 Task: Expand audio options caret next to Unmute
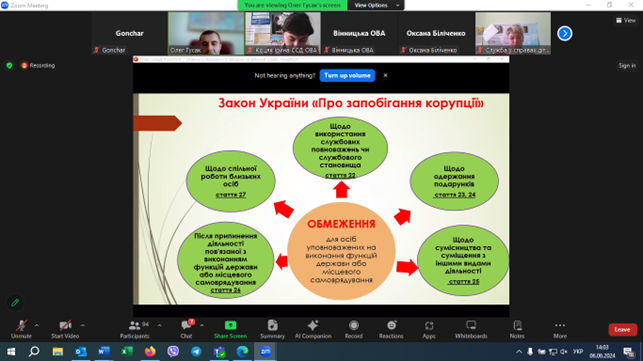tap(36, 325)
